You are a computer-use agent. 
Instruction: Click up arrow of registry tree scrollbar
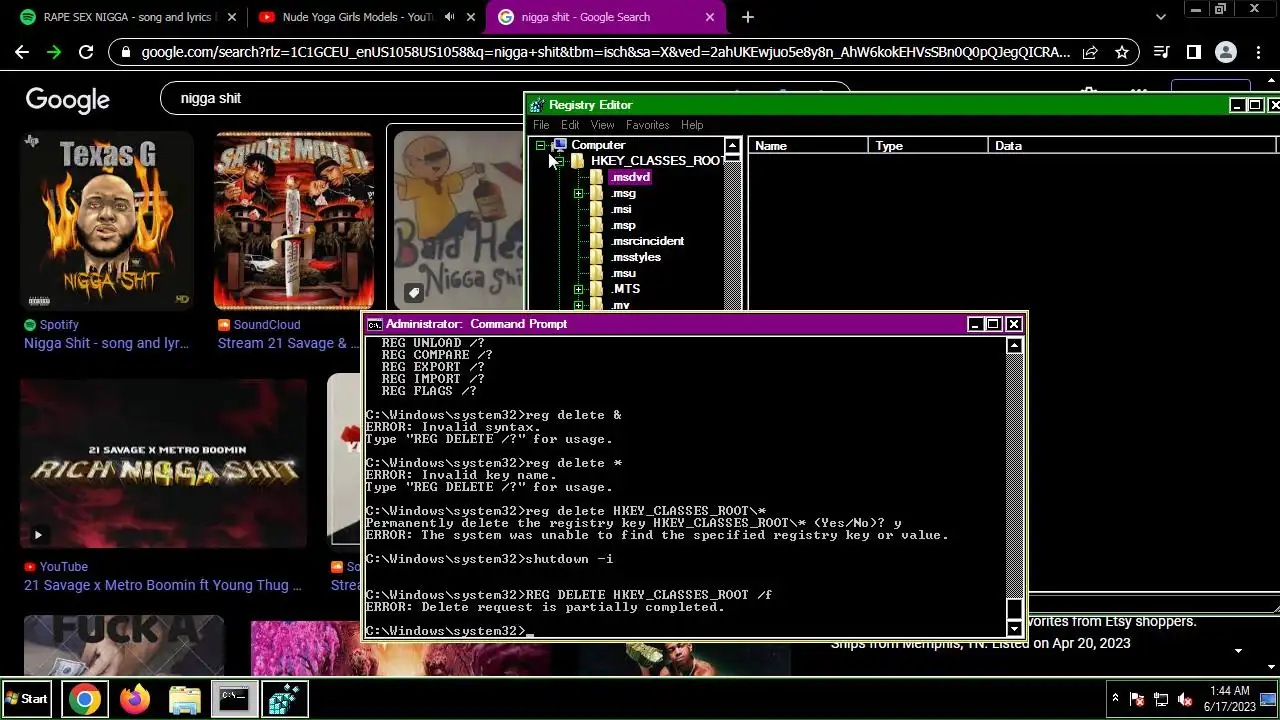coord(732,146)
